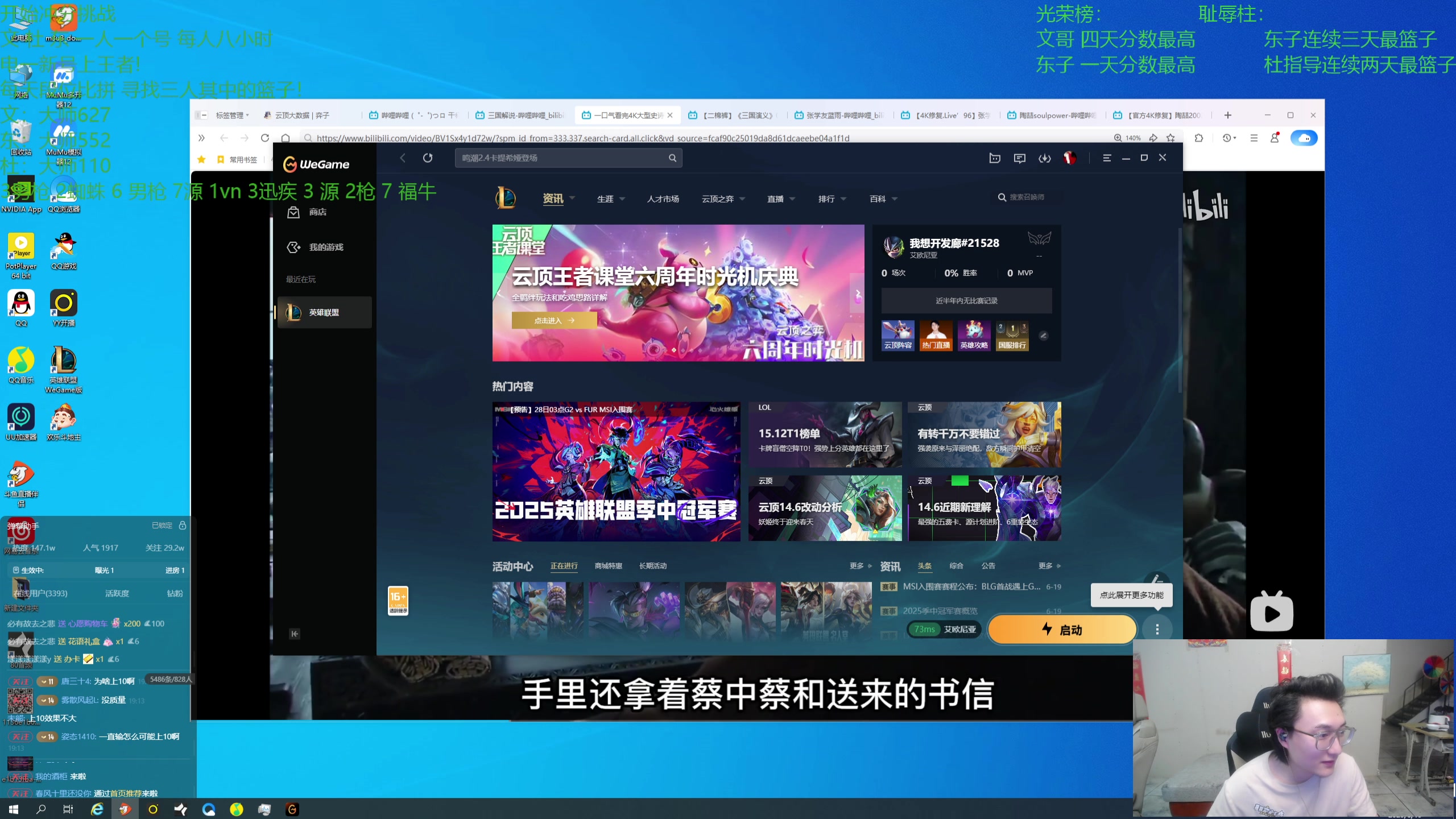Switch to 商城特惠 activity tab
The height and width of the screenshot is (819, 1456).
tap(608, 566)
